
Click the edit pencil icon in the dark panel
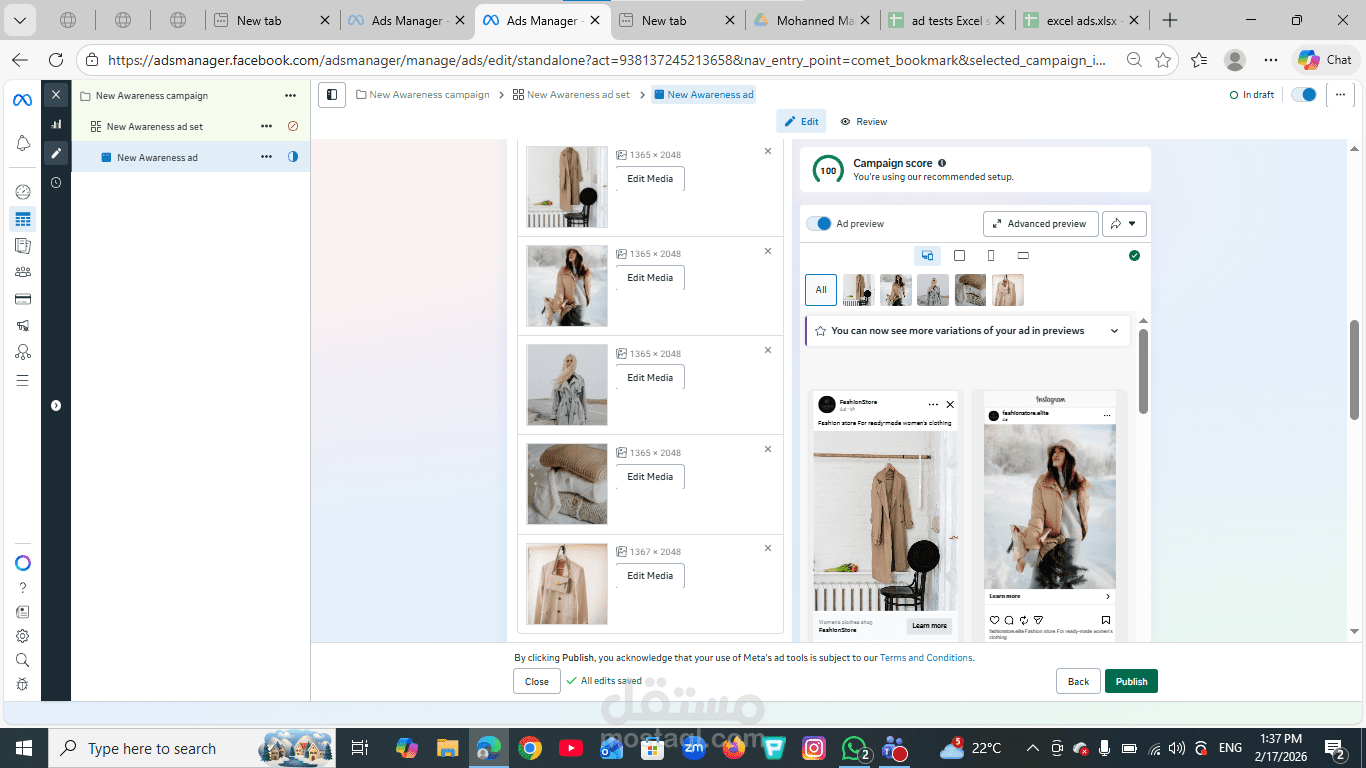56,153
